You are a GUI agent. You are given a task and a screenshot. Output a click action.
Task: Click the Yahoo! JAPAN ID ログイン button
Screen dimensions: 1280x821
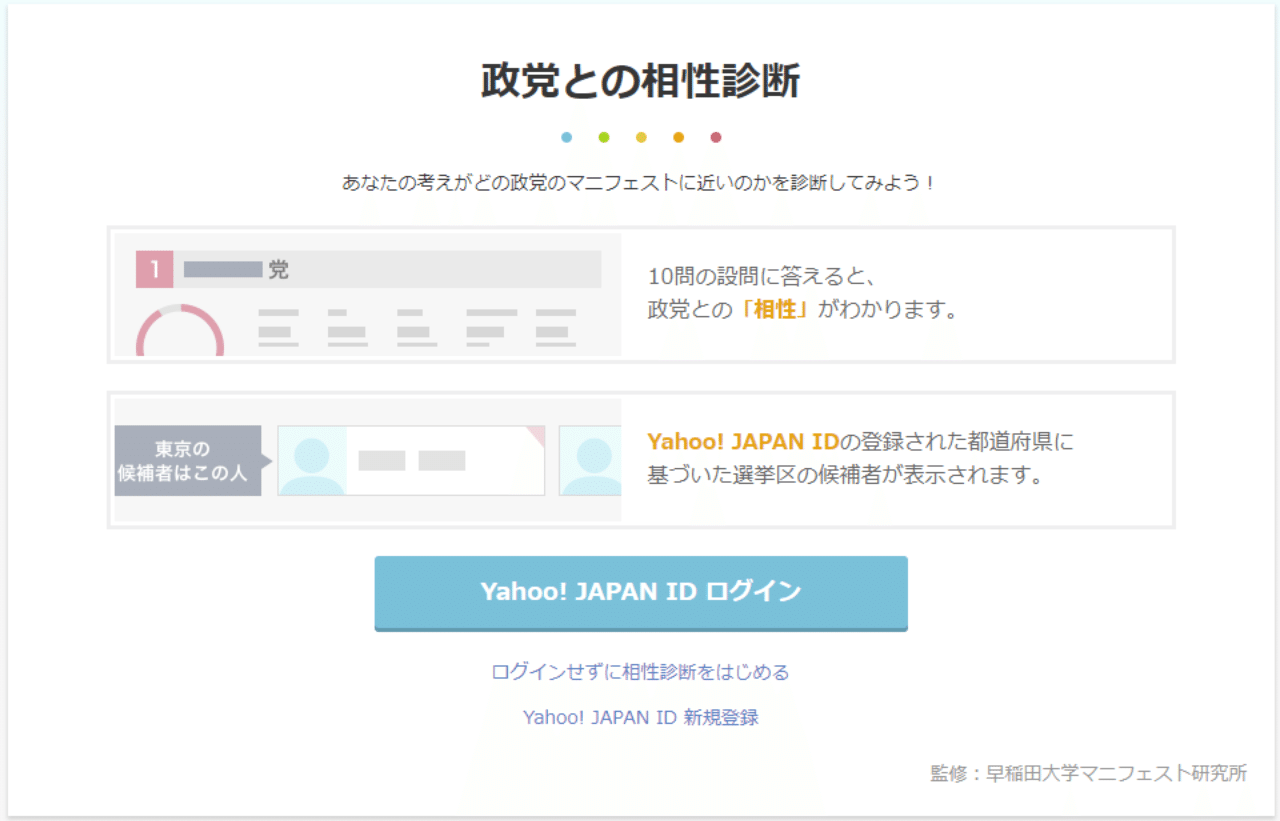click(641, 593)
